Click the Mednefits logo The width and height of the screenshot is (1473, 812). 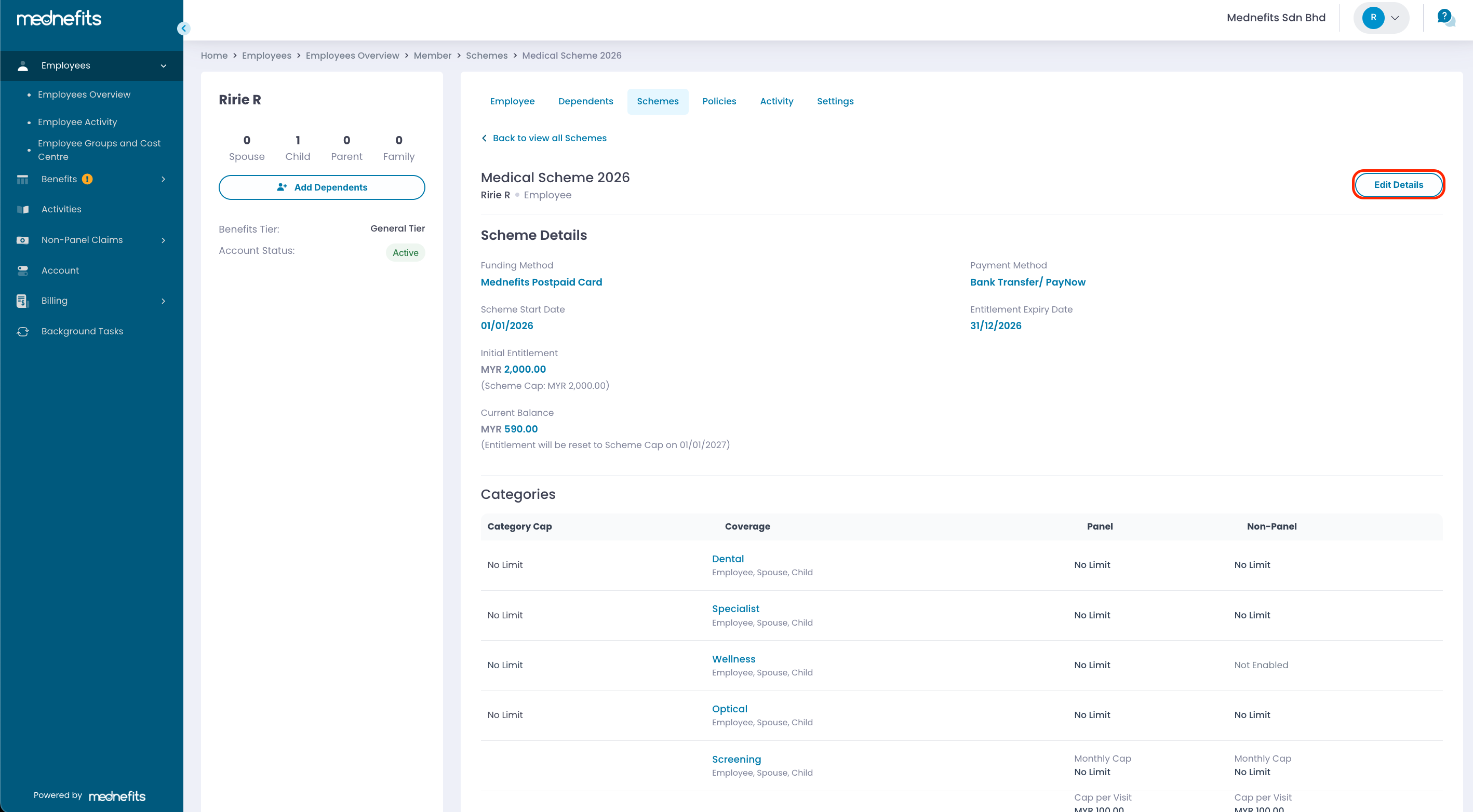point(59,18)
